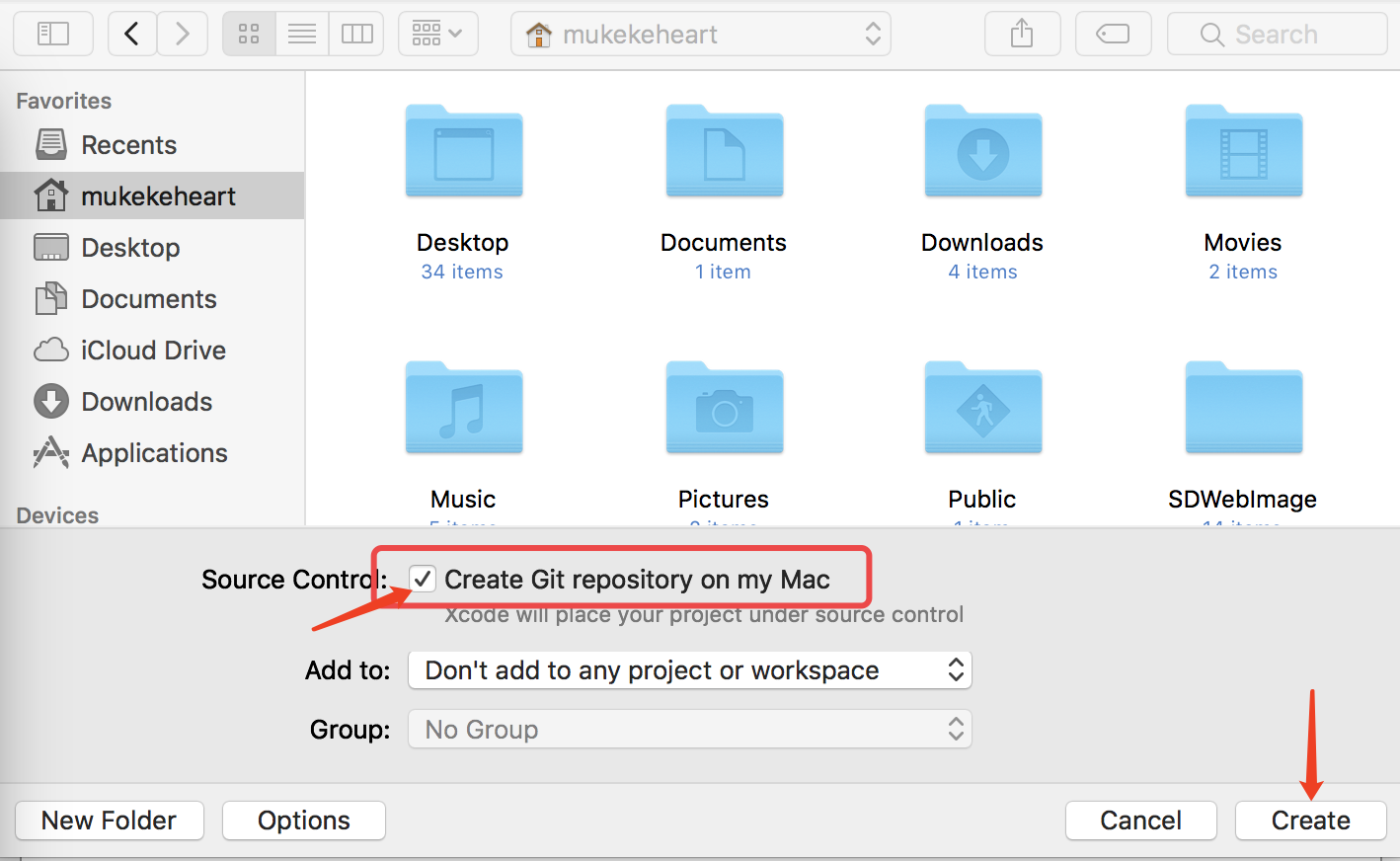1400x861 pixels.
Task: Open the mukekeheart location path dropdown
Action: [701, 35]
